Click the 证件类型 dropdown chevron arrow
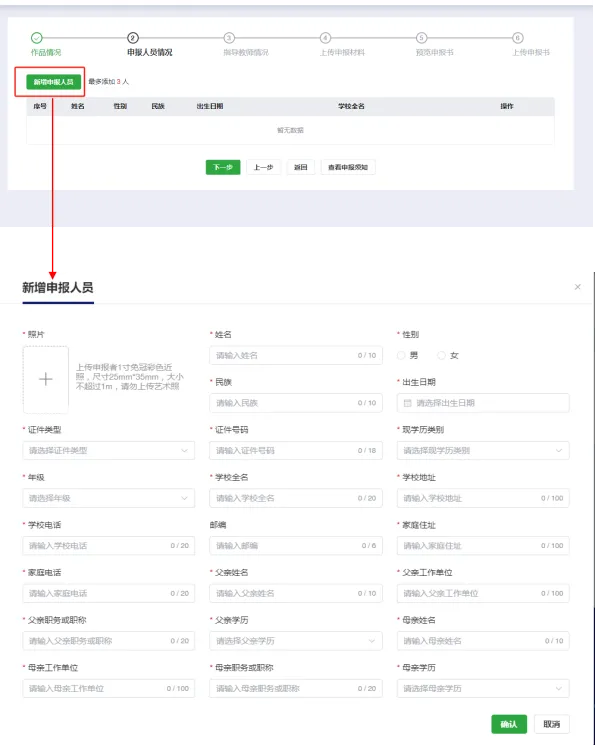The width and height of the screenshot is (595, 745). 184,450
